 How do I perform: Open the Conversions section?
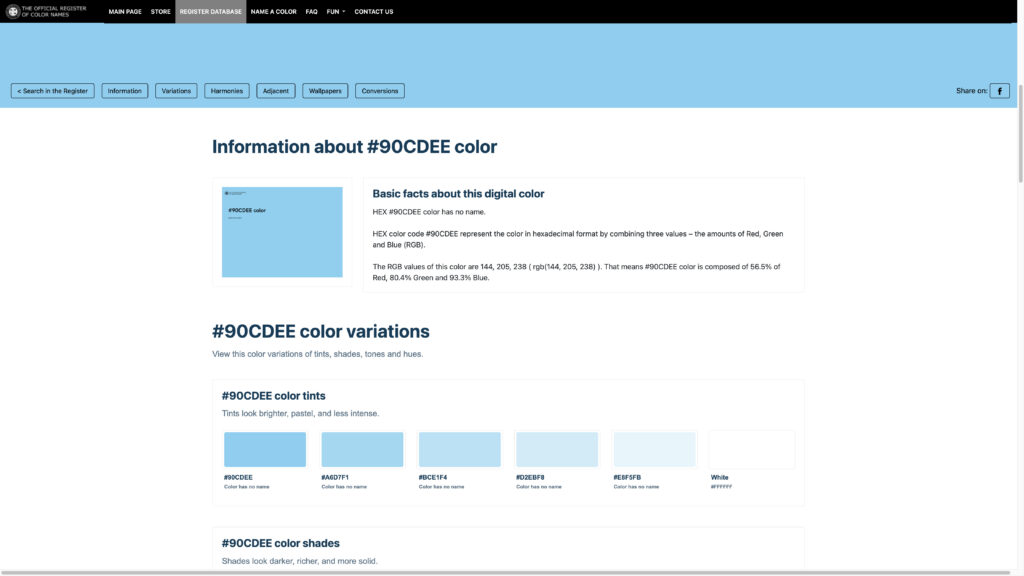tap(379, 89)
